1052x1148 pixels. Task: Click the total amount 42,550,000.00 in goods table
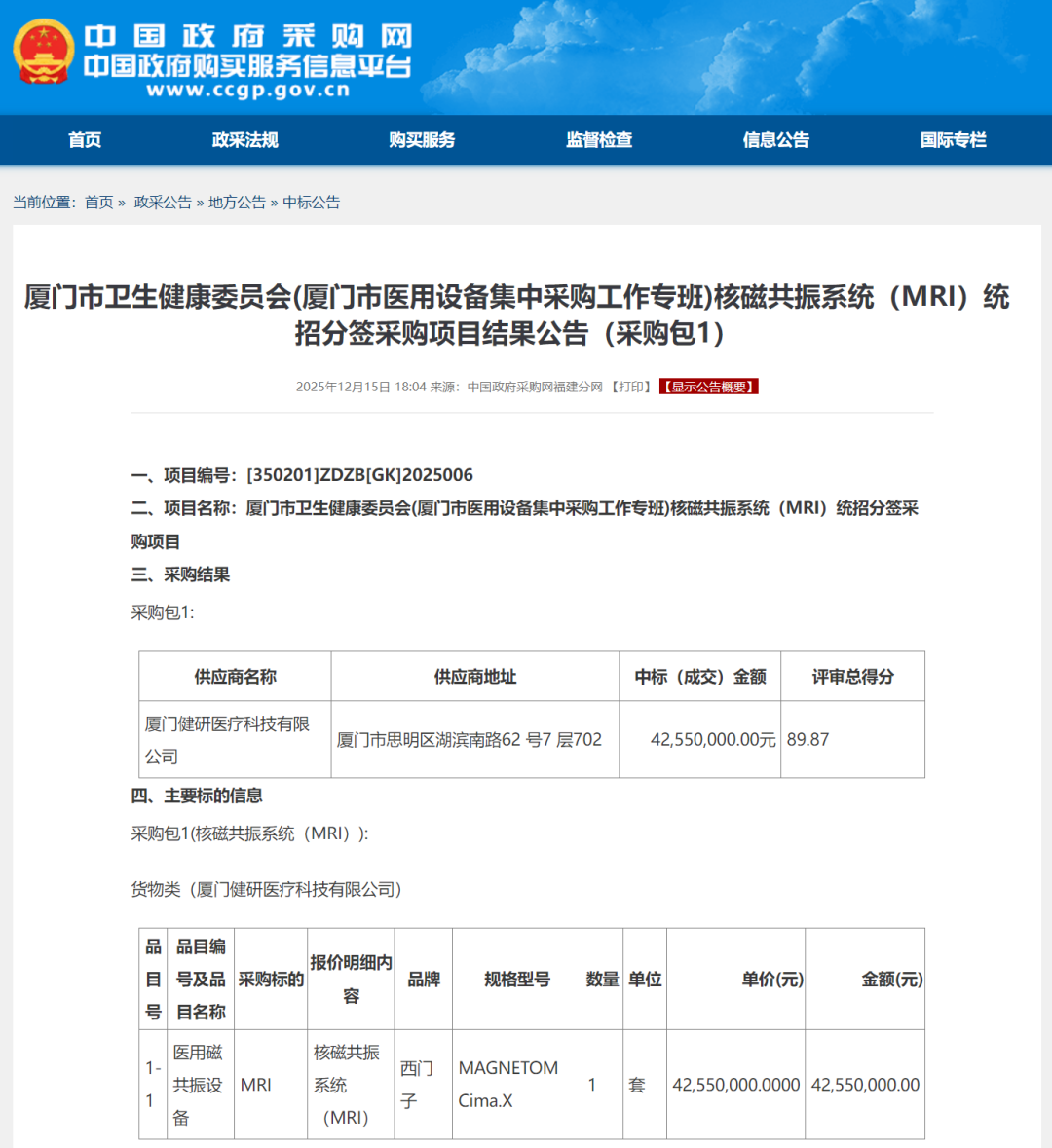click(x=865, y=1085)
